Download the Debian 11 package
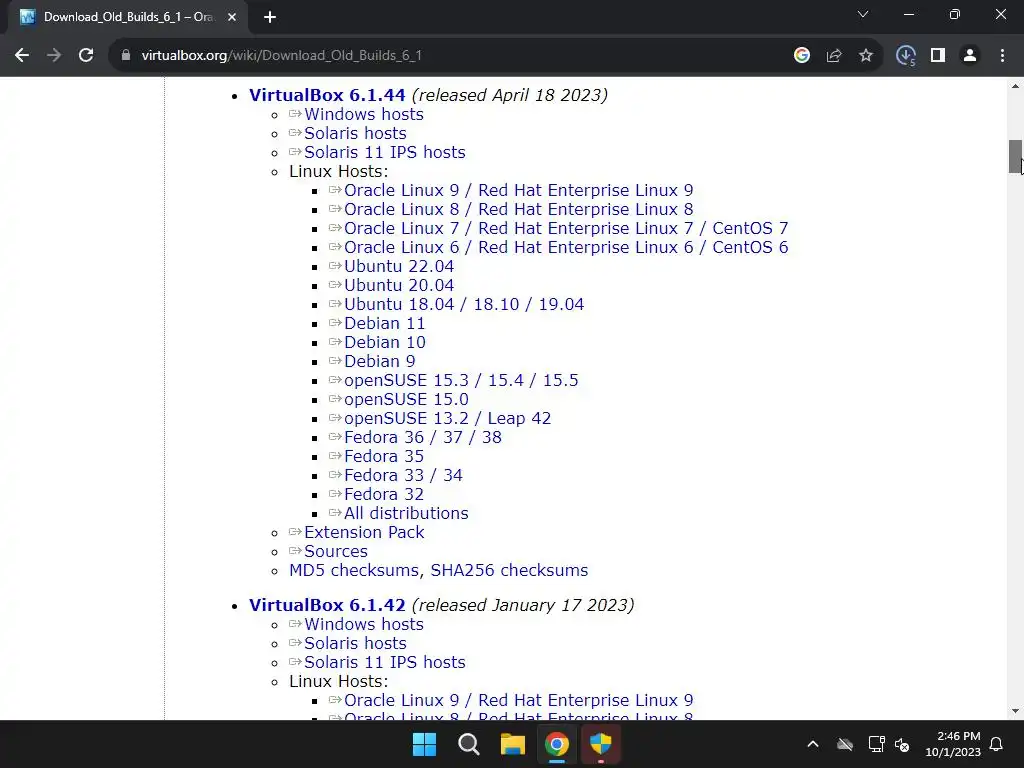Viewport: 1024px width, 768px height. tap(385, 323)
